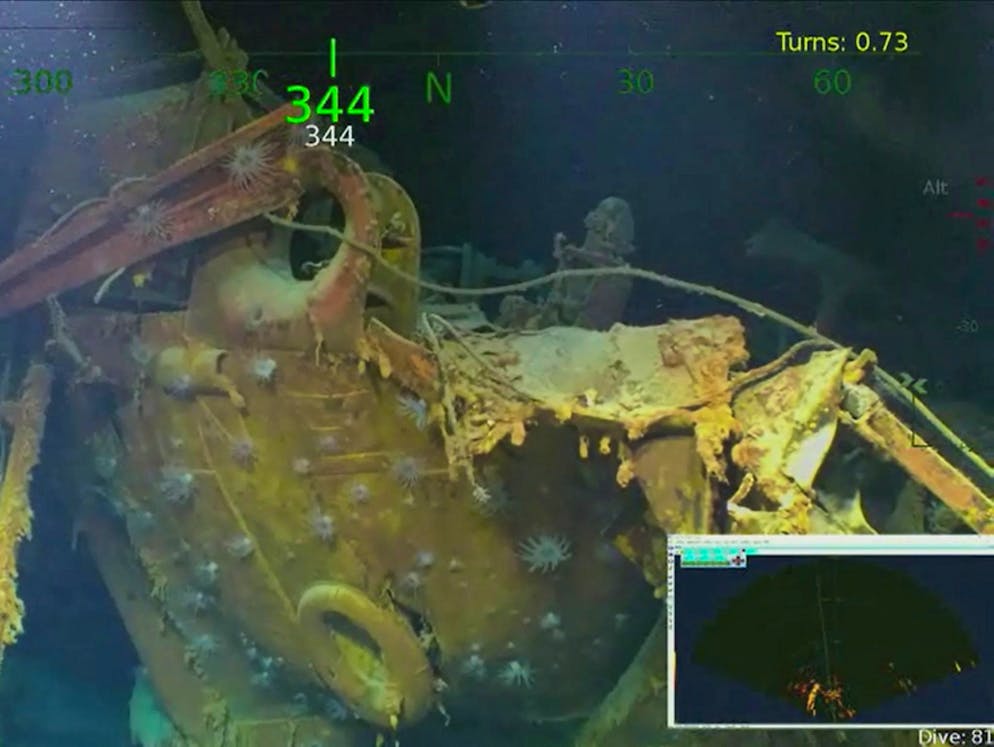This screenshot has height=747, width=994.
Task: Click the green heading tick above 344
Action: 331,58
